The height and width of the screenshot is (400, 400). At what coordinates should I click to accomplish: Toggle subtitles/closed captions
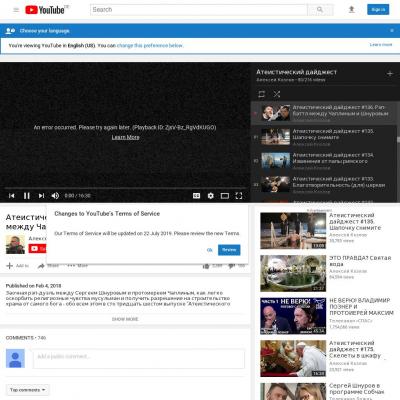click(x=197, y=196)
